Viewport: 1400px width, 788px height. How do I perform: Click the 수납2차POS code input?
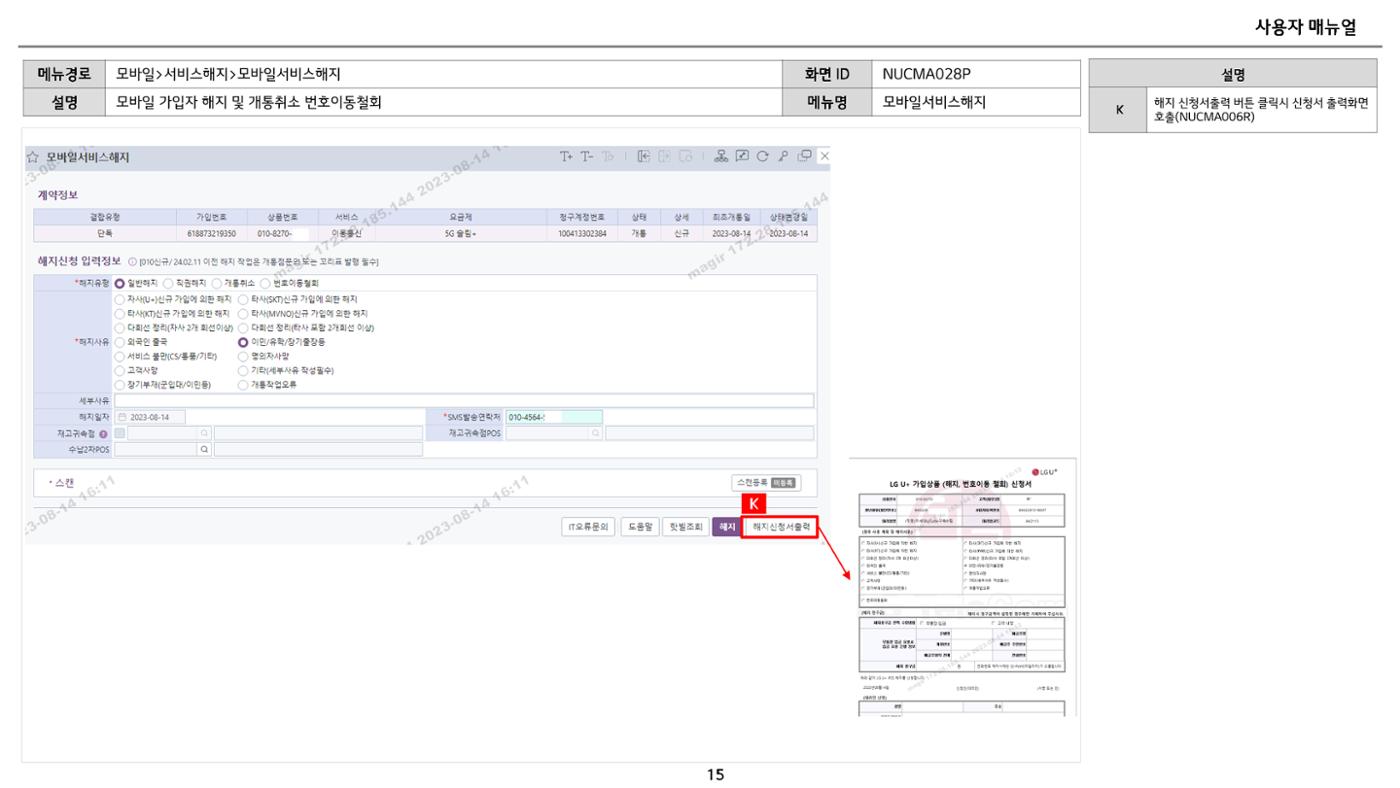point(155,449)
